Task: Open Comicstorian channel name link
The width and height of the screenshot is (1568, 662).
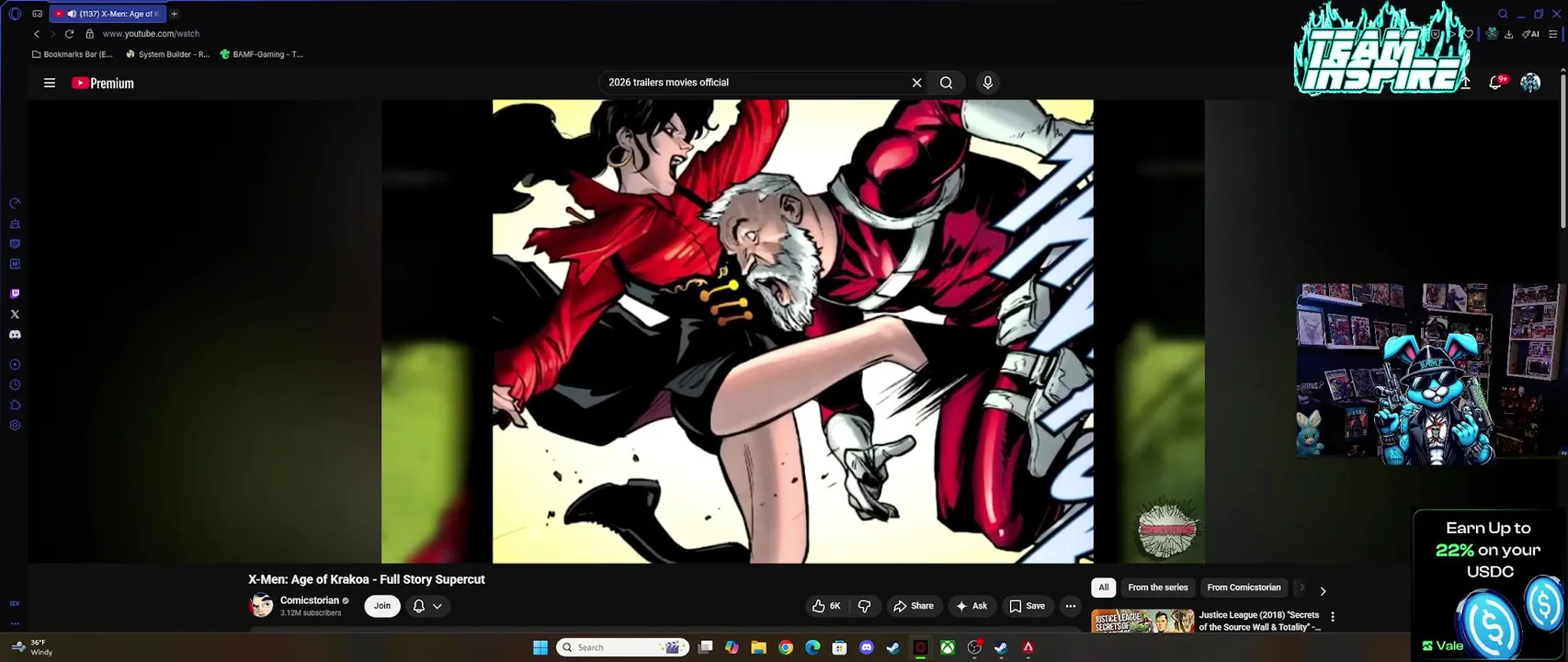Action: (x=310, y=600)
